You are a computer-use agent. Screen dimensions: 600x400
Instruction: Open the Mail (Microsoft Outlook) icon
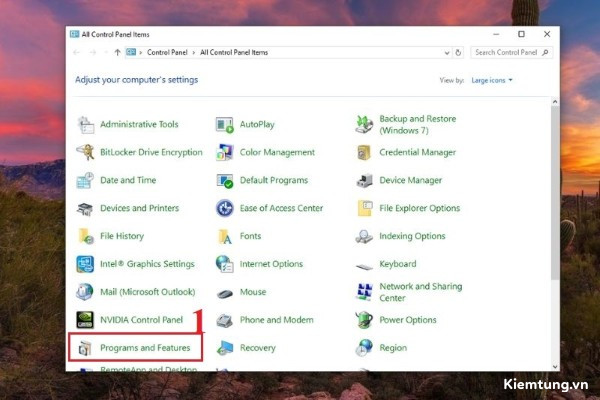click(x=85, y=292)
